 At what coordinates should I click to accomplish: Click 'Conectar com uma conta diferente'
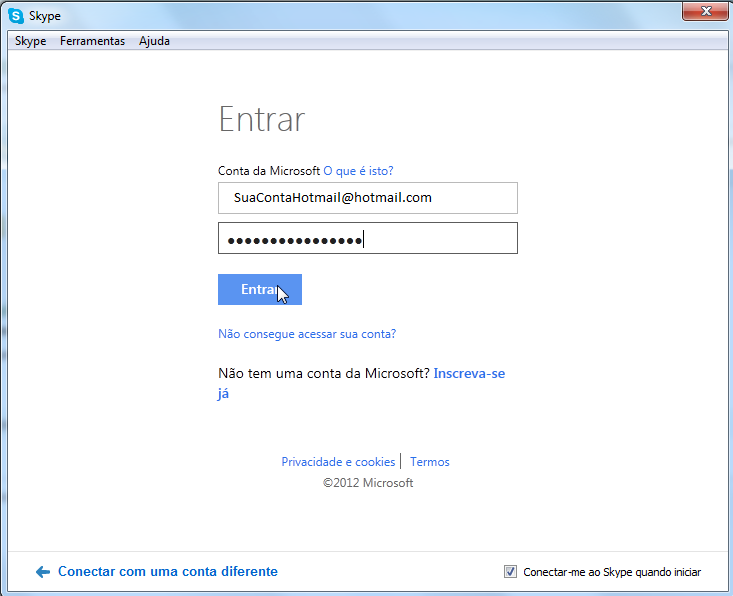click(x=168, y=571)
